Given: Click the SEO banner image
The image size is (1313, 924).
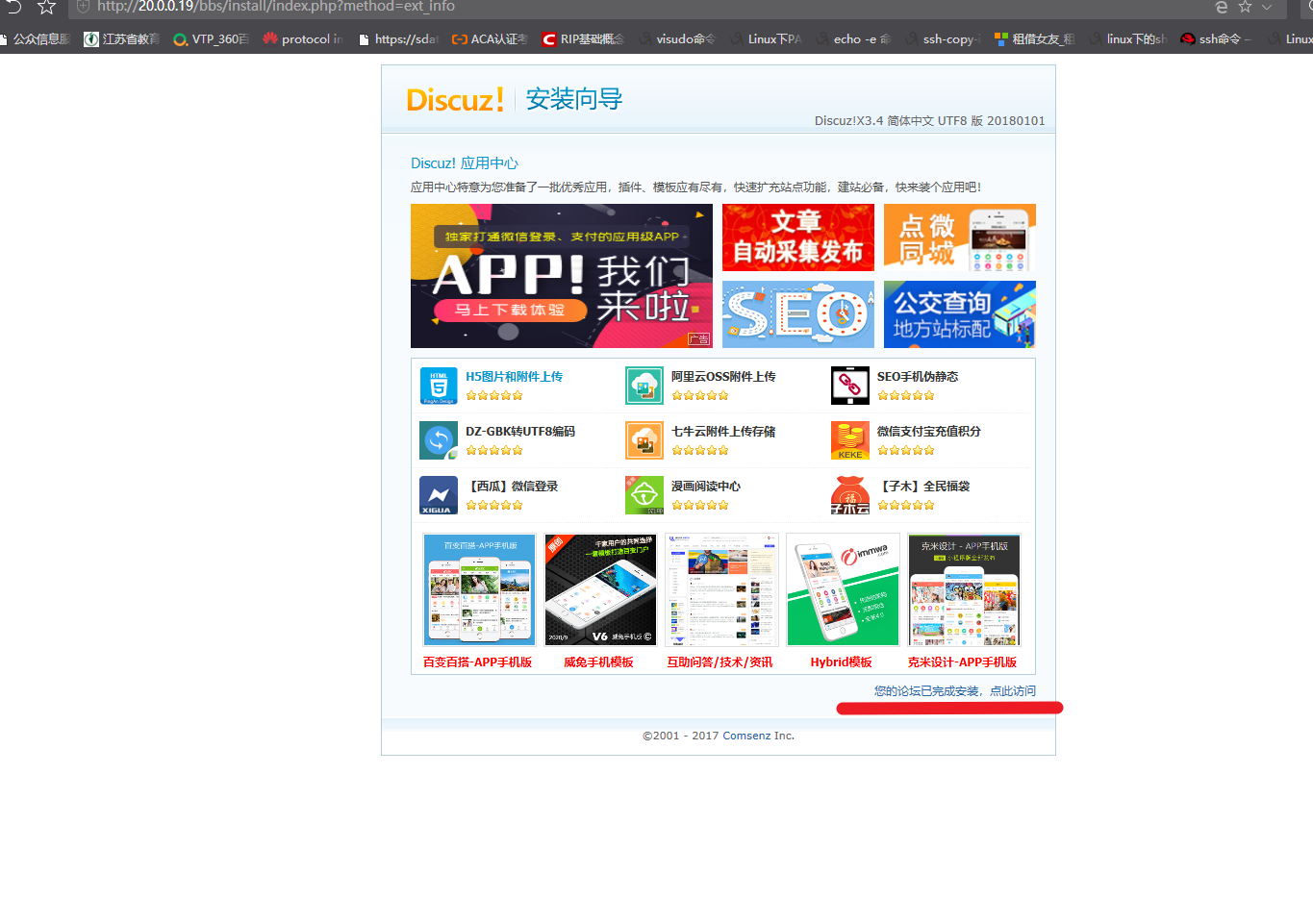Looking at the screenshot, I should [x=798, y=314].
